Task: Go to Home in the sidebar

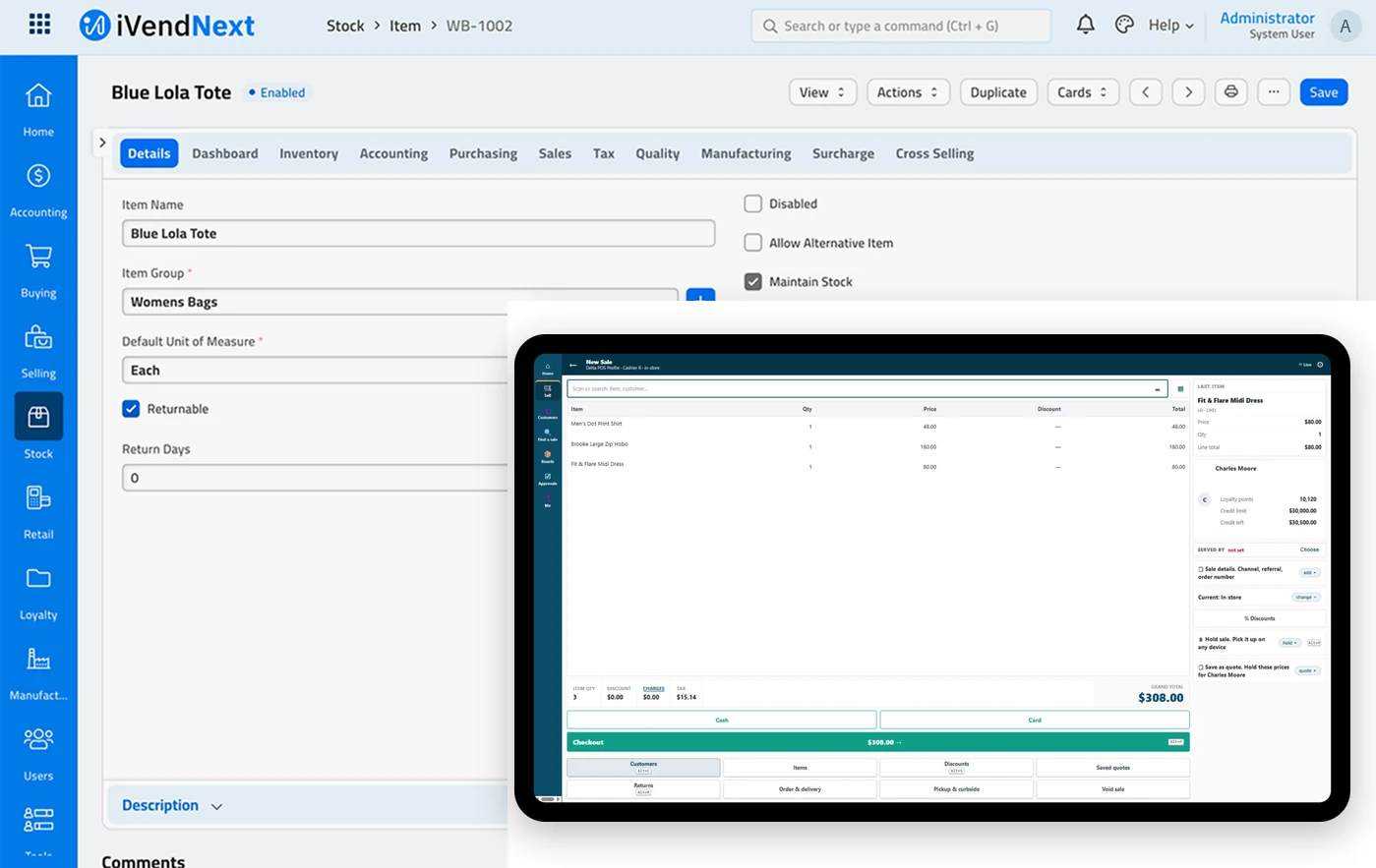Action: coord(38,109)
